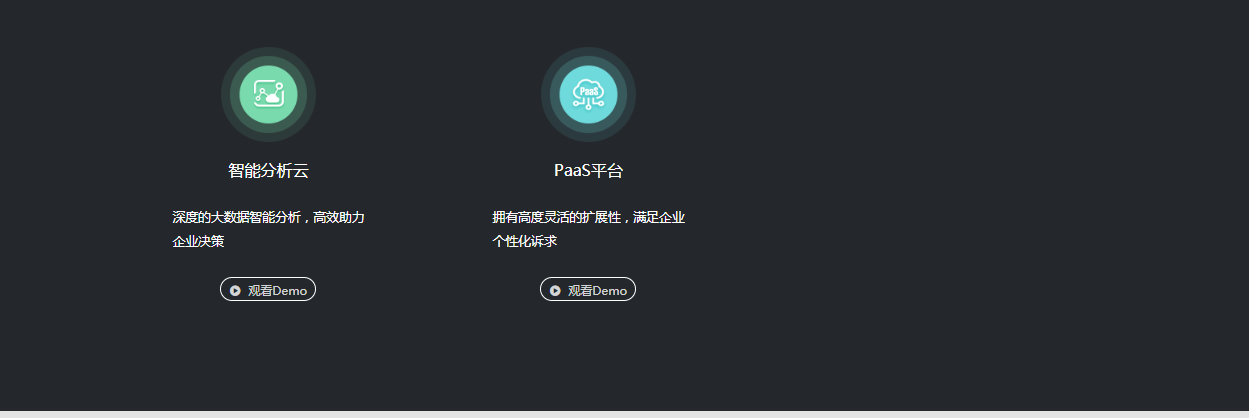Click the Demo text in the left button
The width and height of the screenshot is (1249, 418).
(290, 290)
